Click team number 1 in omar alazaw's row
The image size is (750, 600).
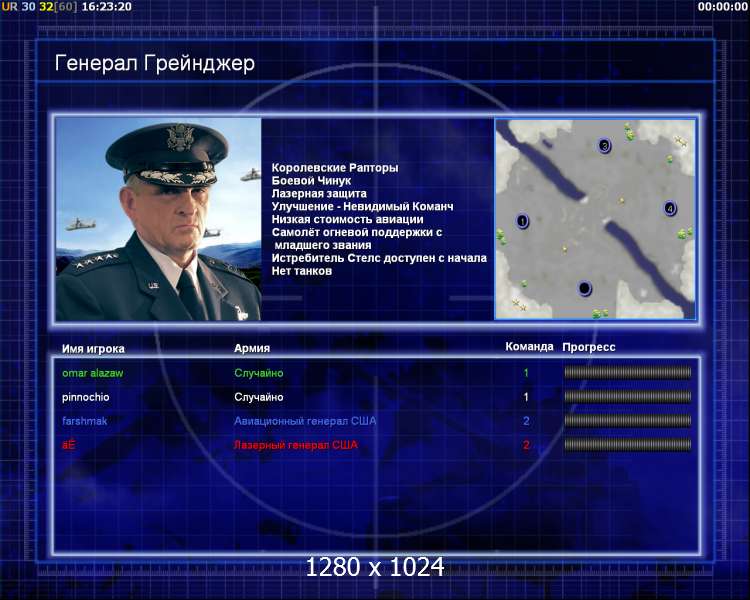click(526, 373)
